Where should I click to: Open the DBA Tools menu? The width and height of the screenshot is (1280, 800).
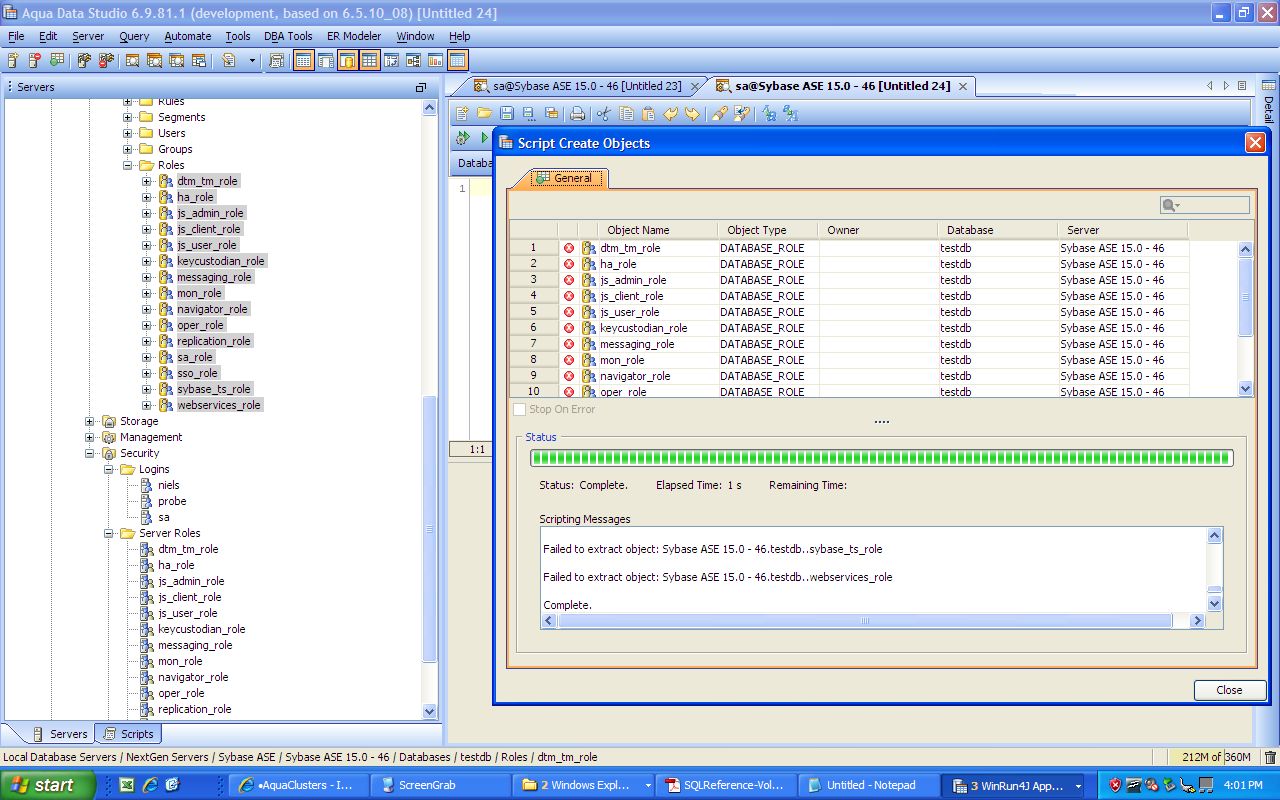pyautogui.click(x=288, y=36)
